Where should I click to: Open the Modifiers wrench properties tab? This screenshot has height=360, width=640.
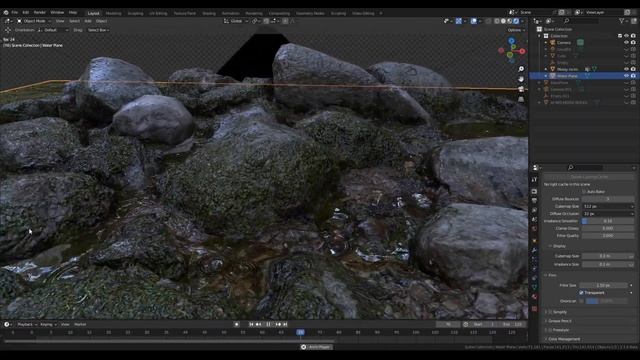pos(535,250)
